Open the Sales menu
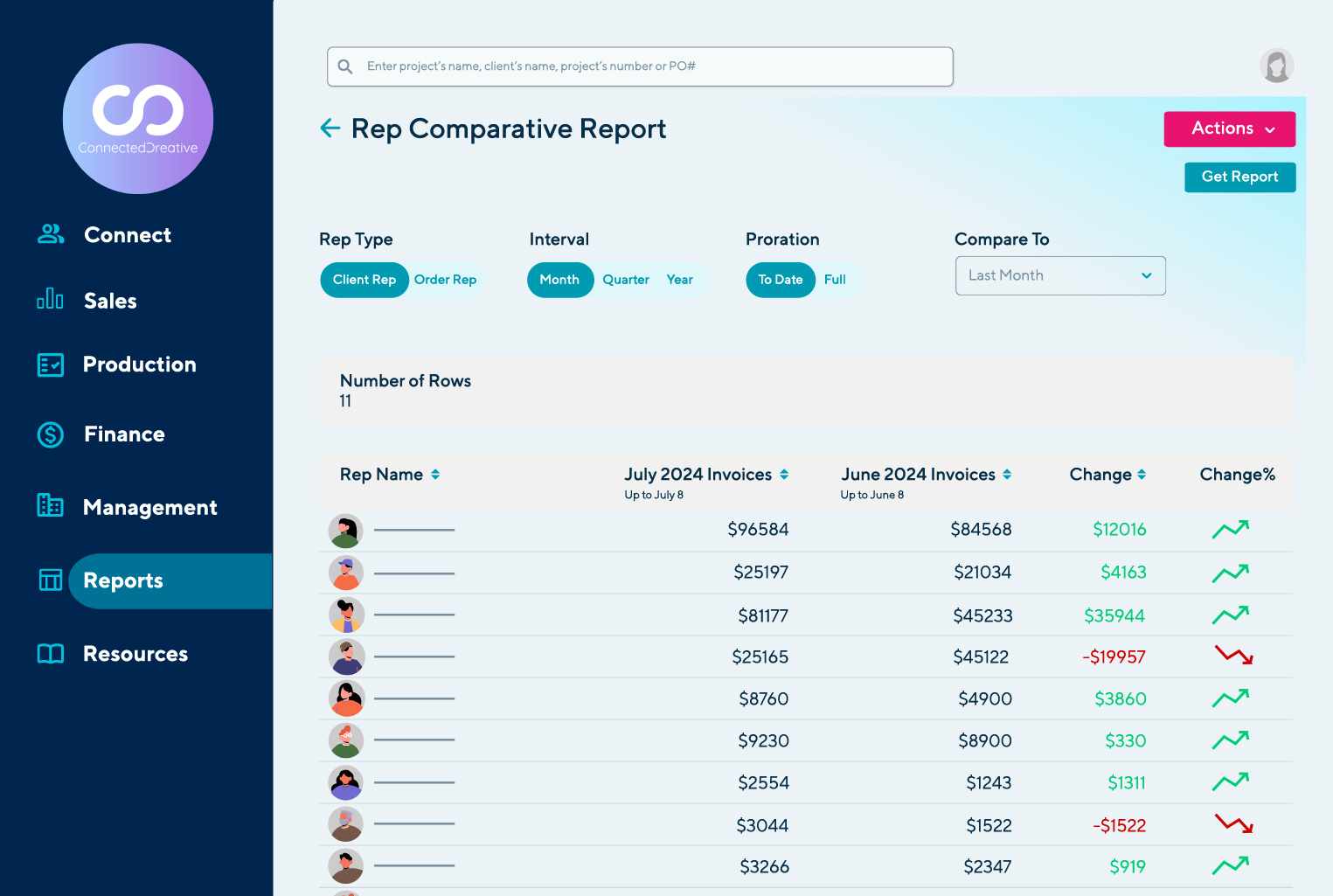Screen dimensions: 1333x896 coord(110,301)
